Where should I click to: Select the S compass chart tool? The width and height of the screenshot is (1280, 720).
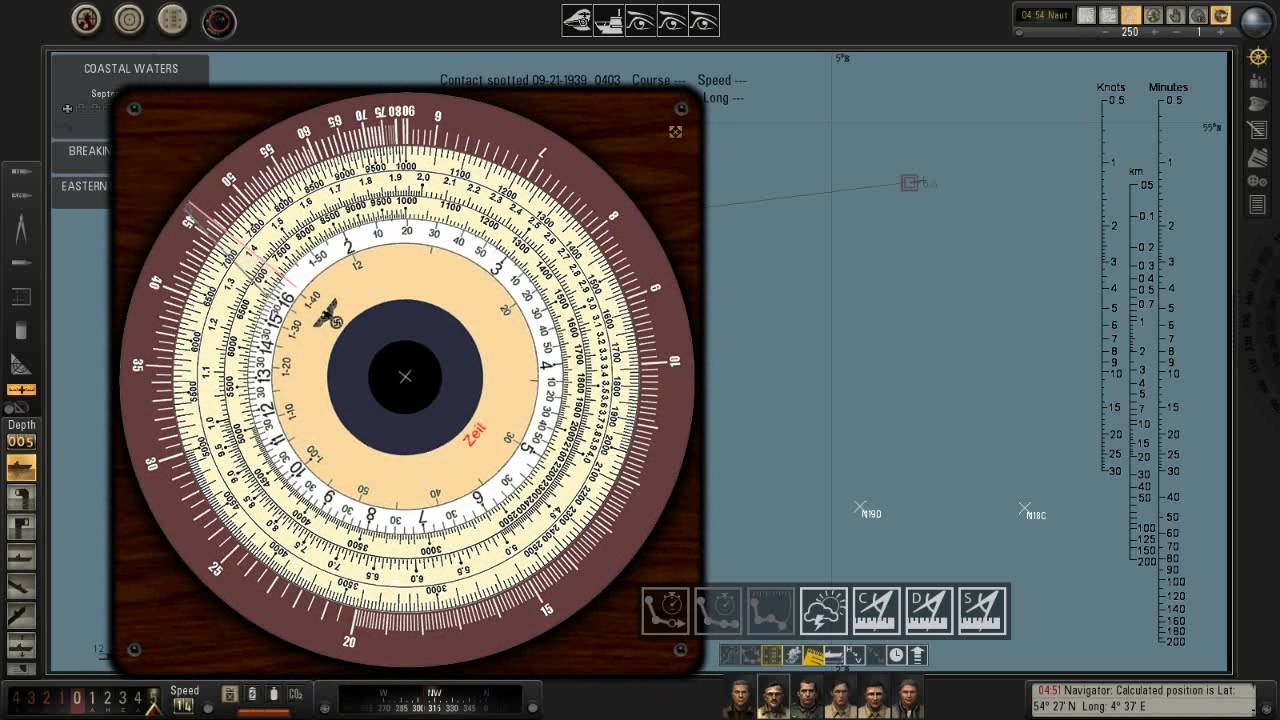pos(982,611)
